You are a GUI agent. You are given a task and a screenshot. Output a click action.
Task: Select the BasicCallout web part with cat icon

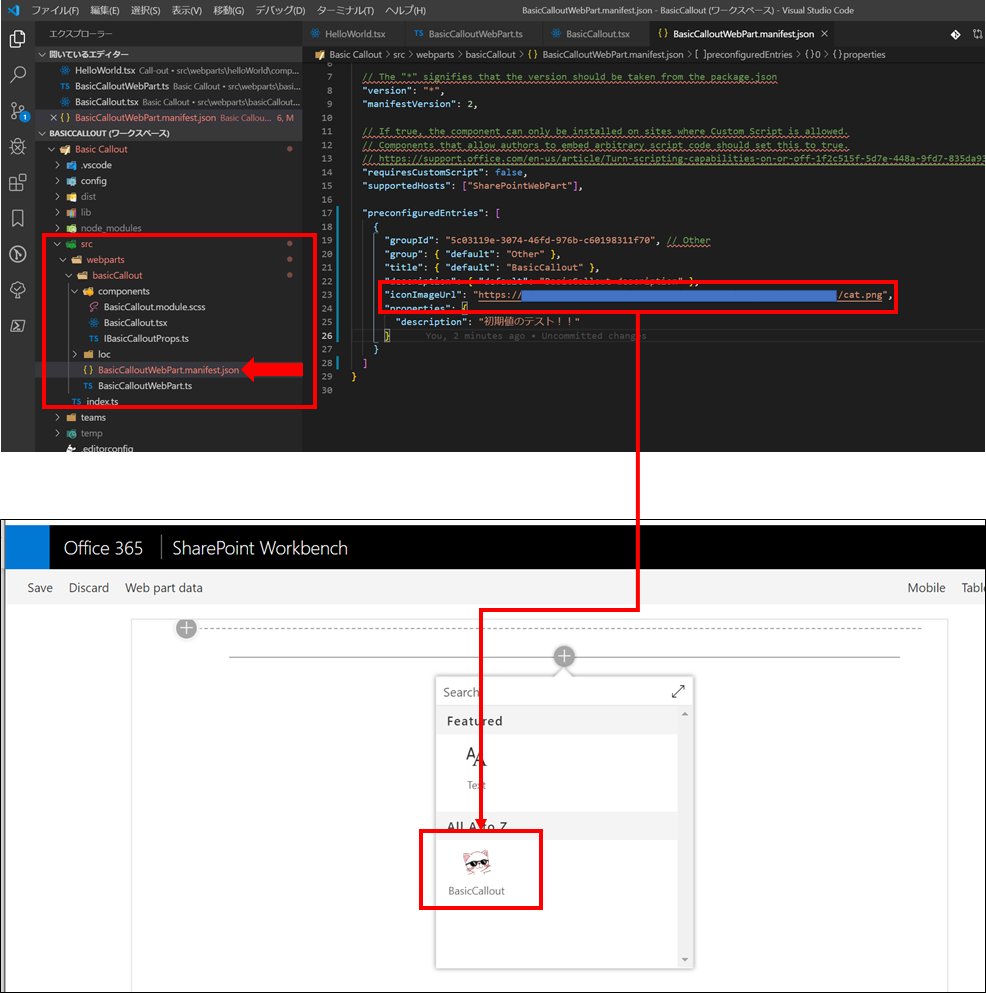pyautogui.click(x=476, y=872)
